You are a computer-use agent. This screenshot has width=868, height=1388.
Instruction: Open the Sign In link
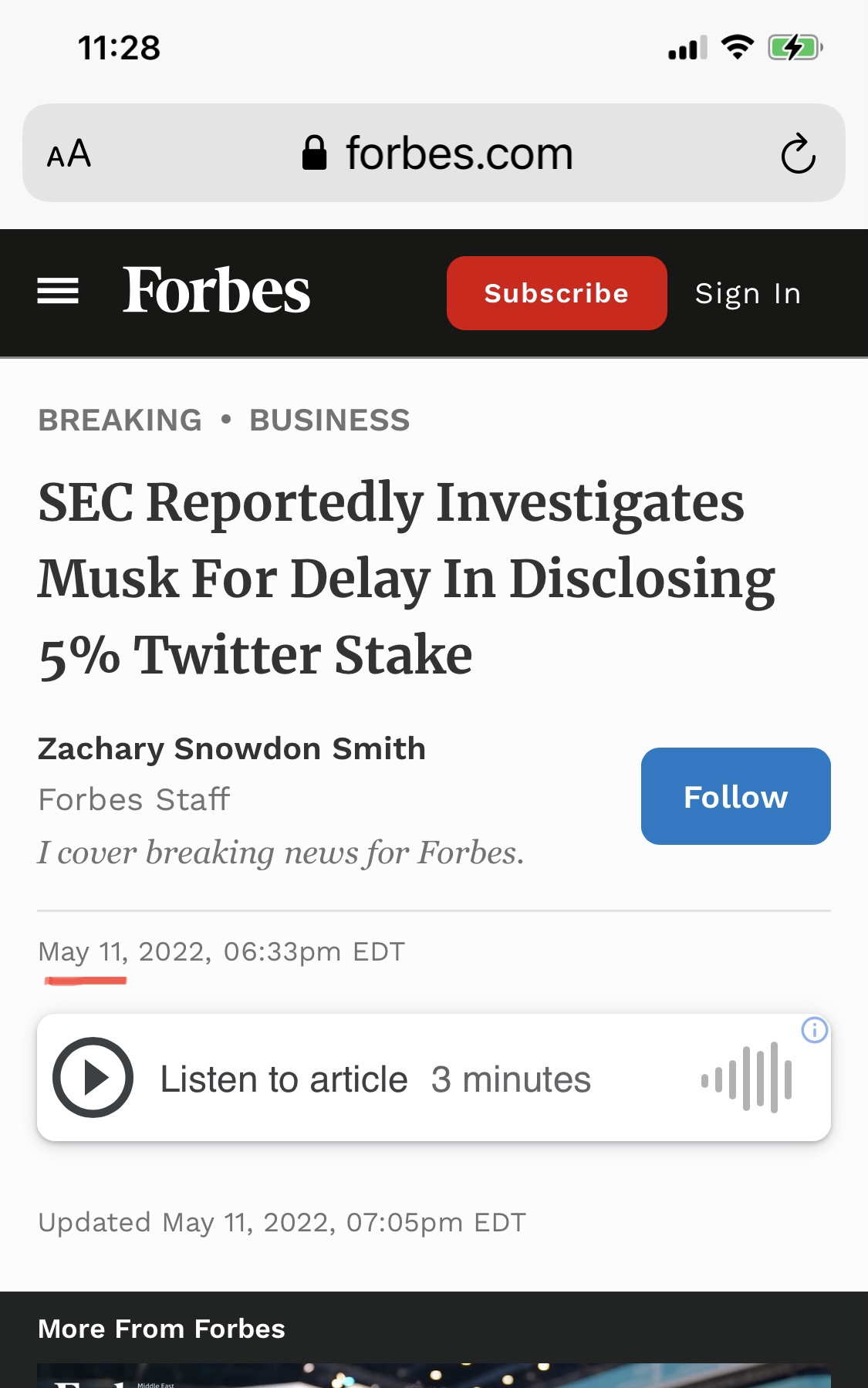point(748,293)
